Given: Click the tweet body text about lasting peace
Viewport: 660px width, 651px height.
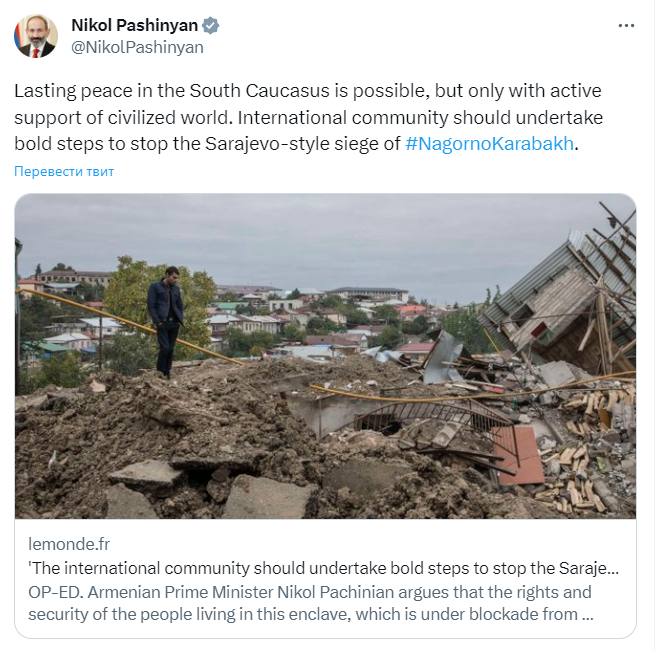Looking at the screenshot, I should pyautogui.click(x=309, y=117).
